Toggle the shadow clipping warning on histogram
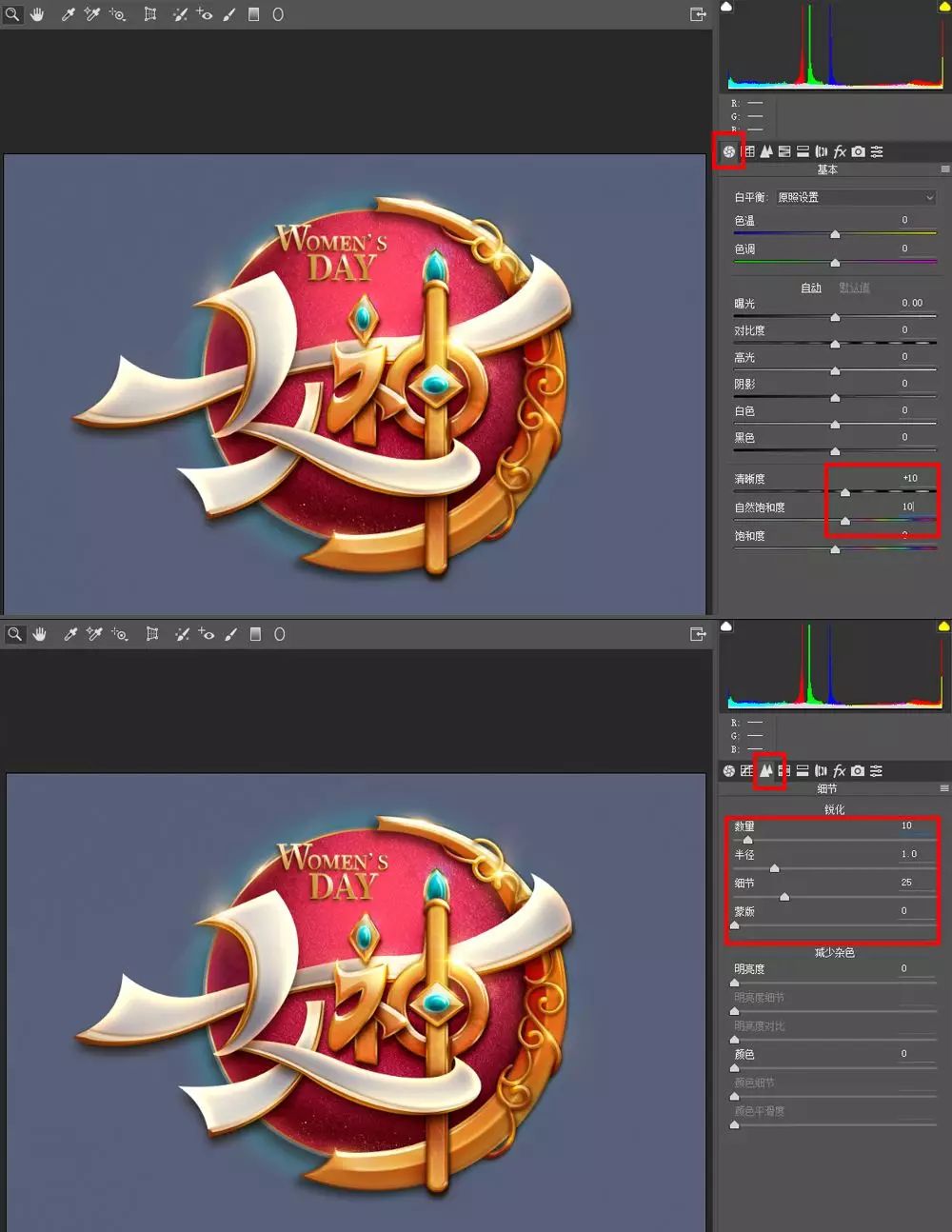This screenshot has height=1232, width=952. coord(726,7)
